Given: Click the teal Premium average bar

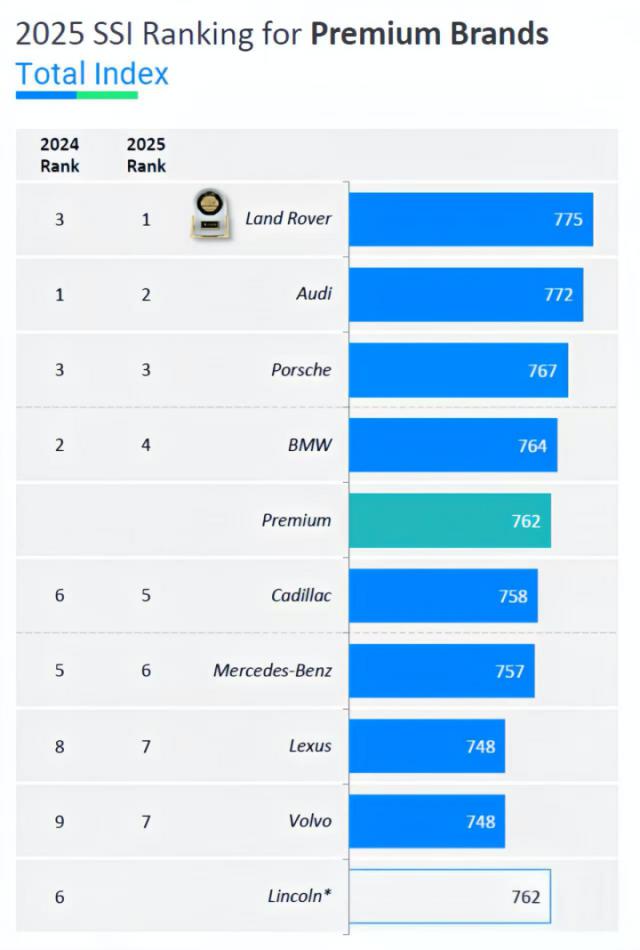Looking at the screenshot, I should 449,520.
